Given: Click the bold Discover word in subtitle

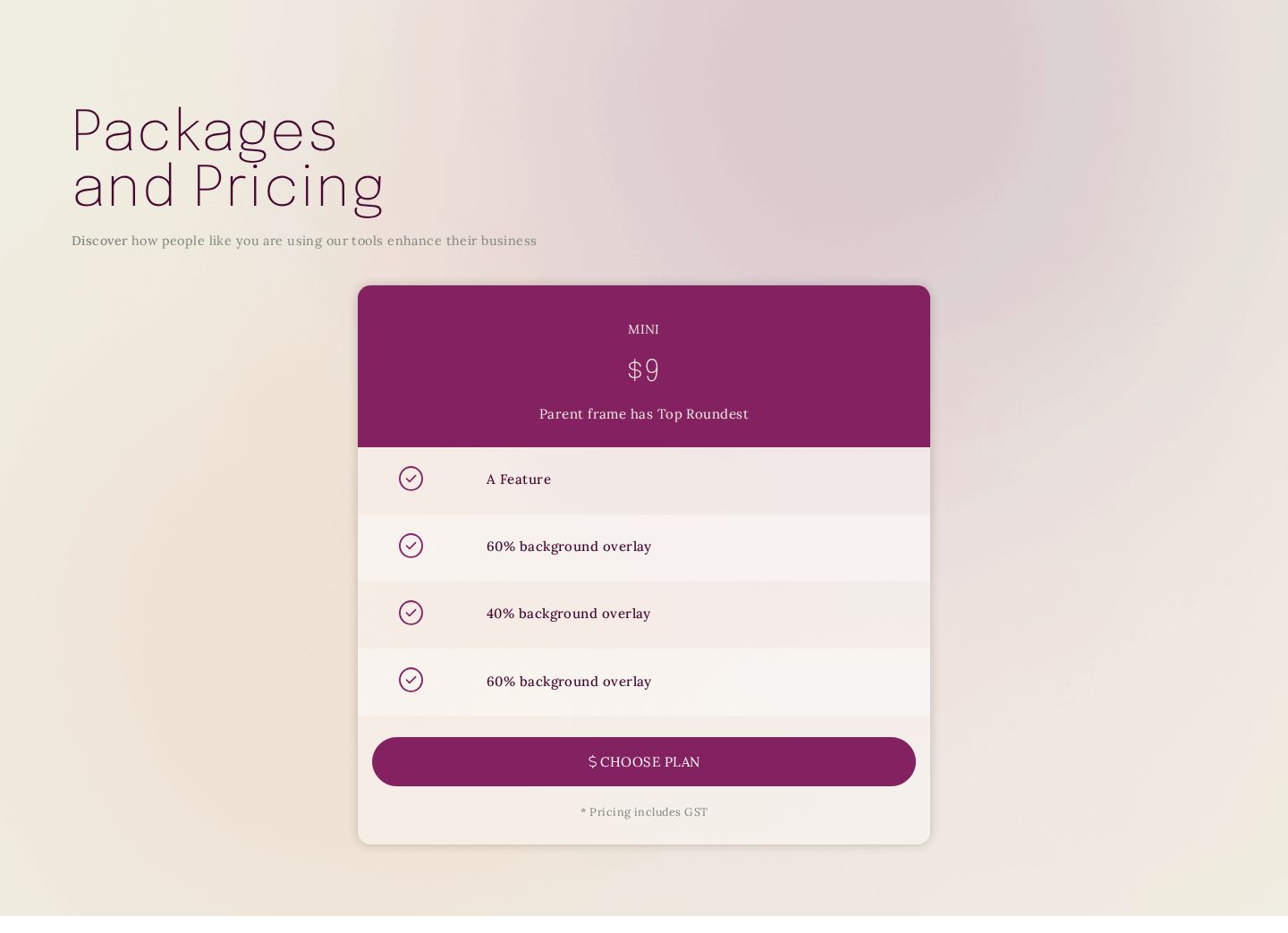Looking at the screenshot, I should (x=99, y=241).
